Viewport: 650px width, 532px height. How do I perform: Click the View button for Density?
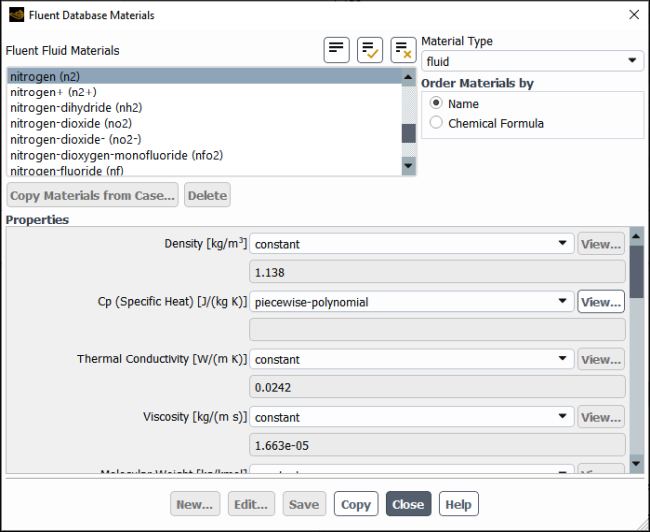tap(601, 243)
